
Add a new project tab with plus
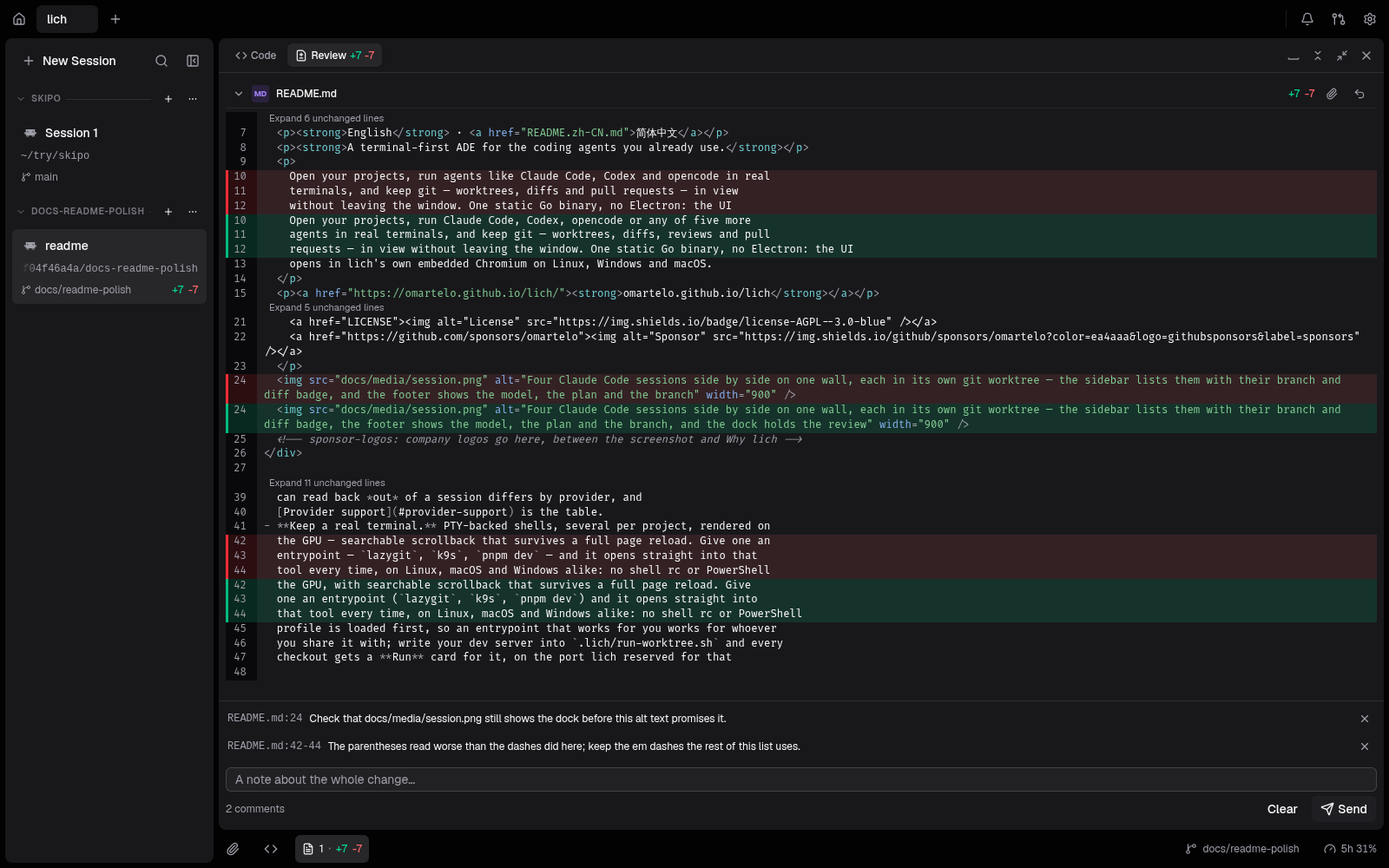tap(115, 19)
